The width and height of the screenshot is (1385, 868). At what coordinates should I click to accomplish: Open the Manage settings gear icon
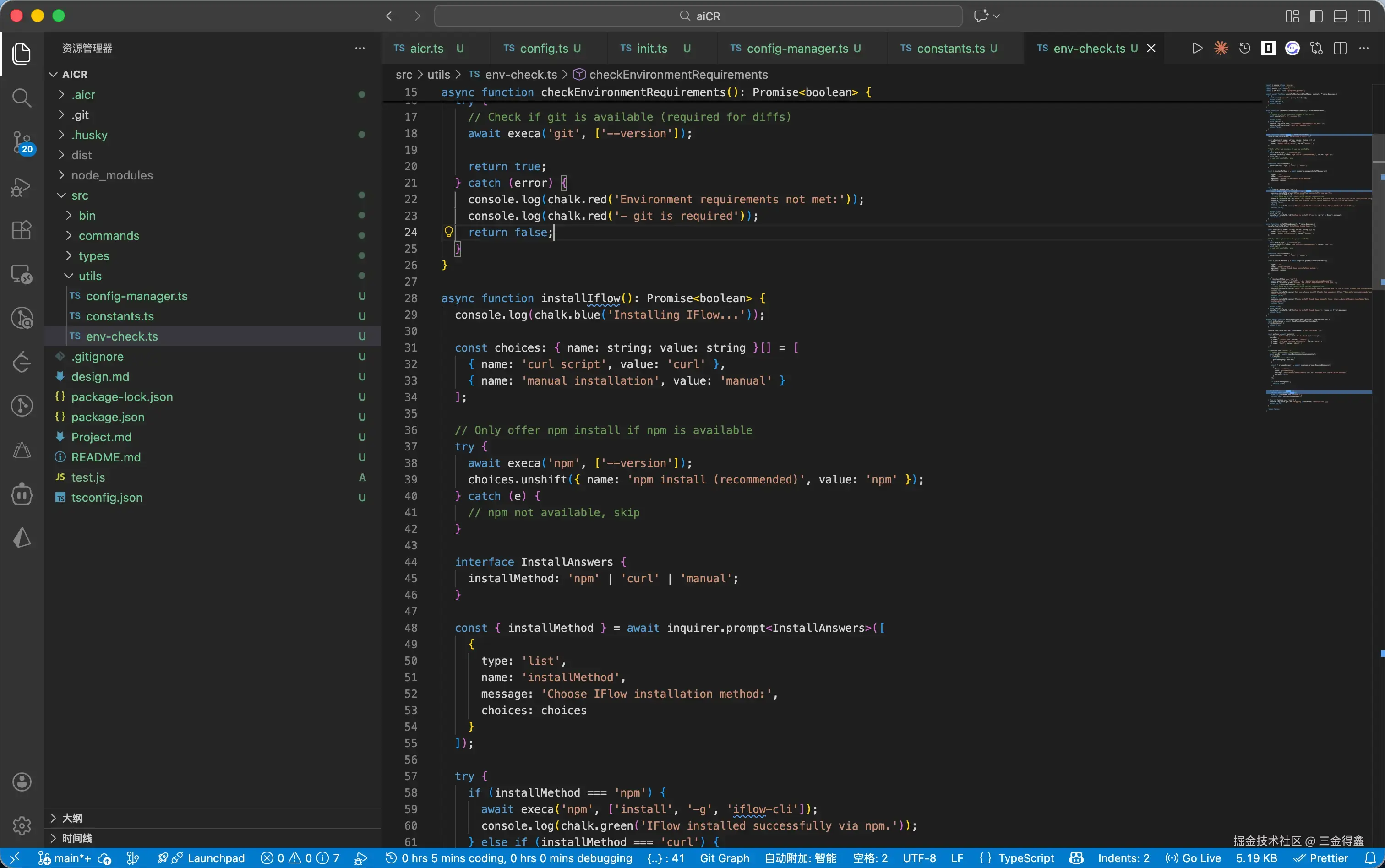(x=21, y=825)
